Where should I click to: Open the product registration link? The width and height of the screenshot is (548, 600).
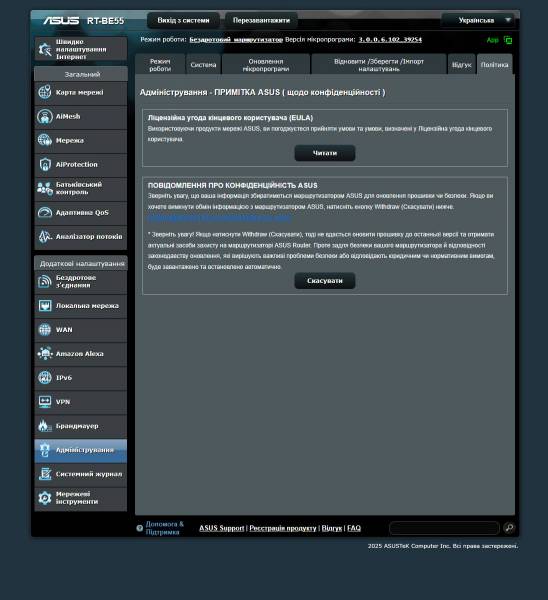click(283, 528)
